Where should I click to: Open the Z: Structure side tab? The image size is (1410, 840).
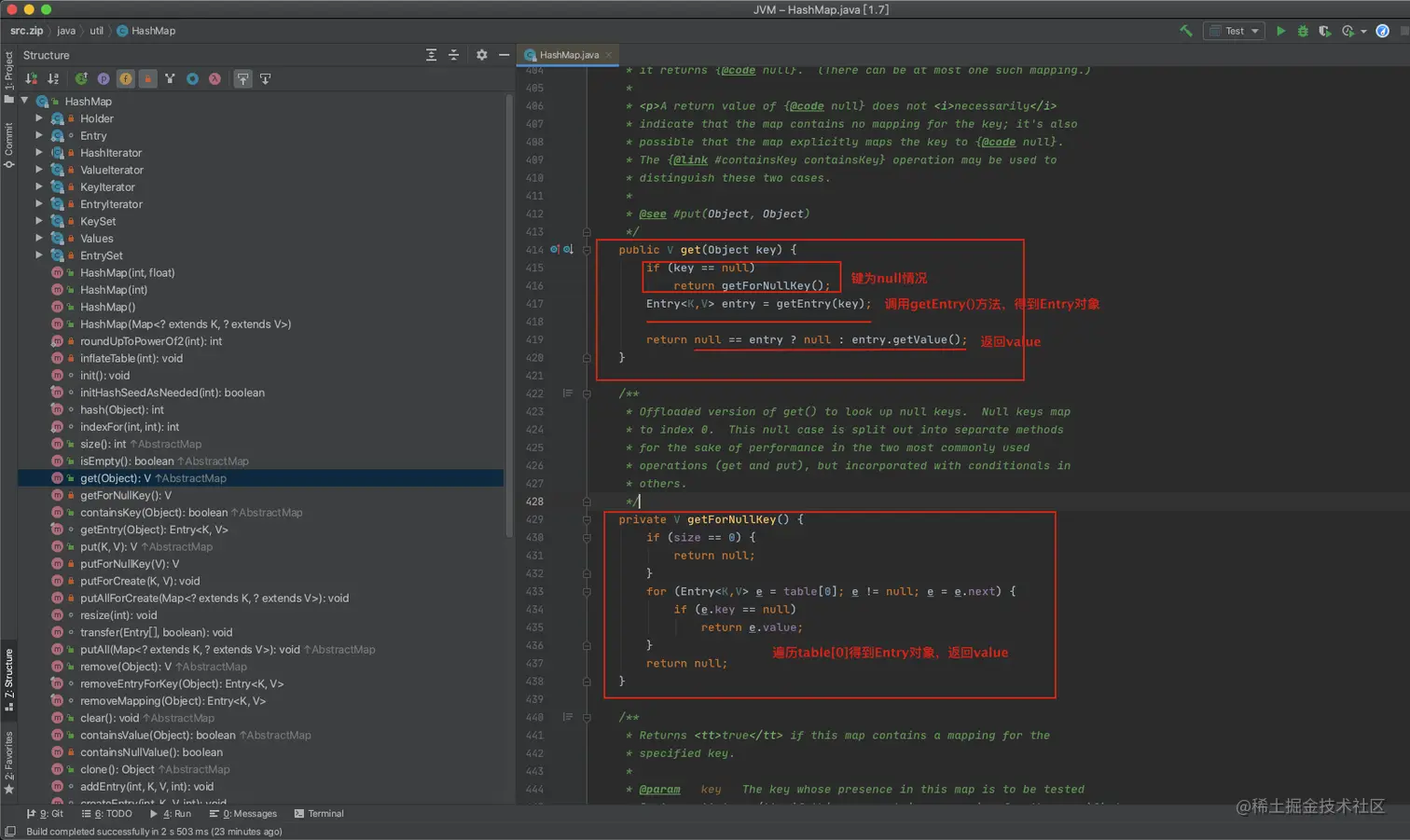coord(8,680)
